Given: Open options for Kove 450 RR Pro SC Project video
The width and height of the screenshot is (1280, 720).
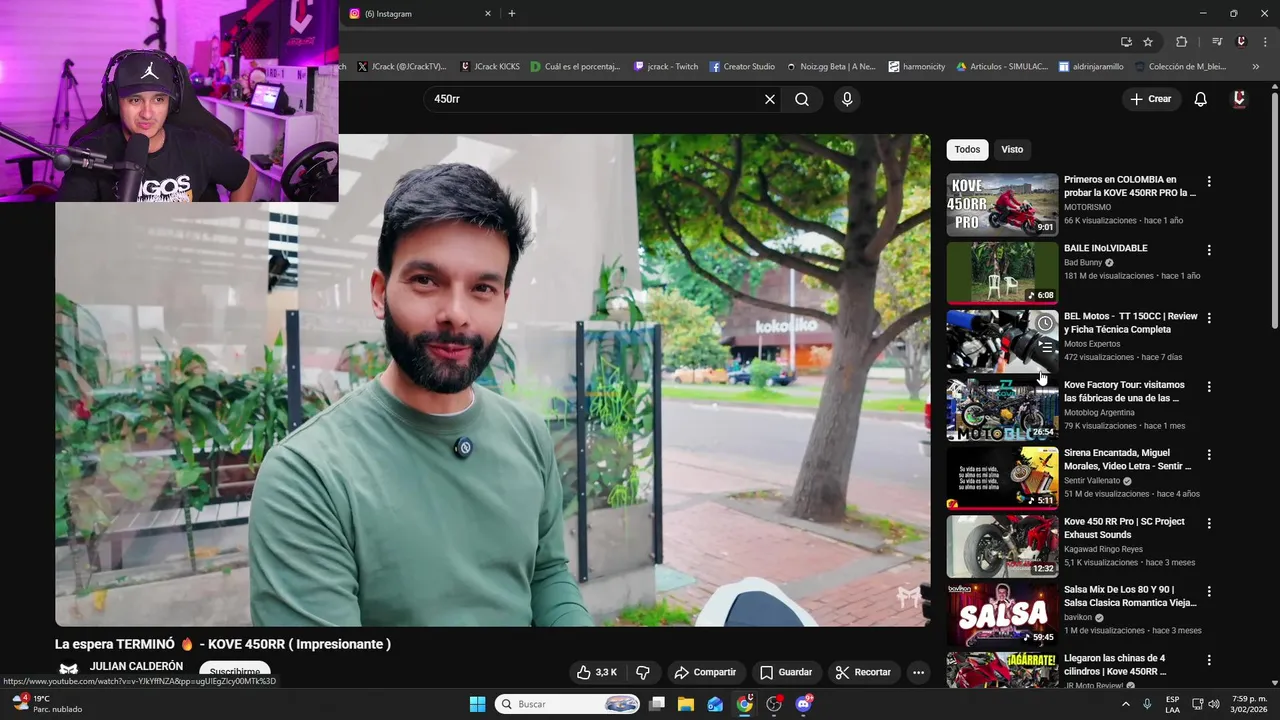Looking at the screenshot, I should [1209, 523].
